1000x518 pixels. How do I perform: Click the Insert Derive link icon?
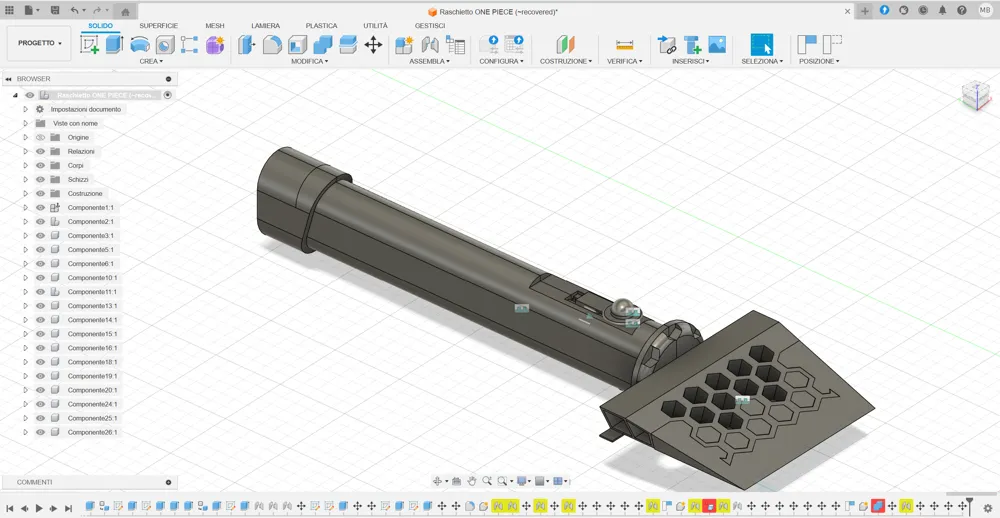tap(667, 45)
